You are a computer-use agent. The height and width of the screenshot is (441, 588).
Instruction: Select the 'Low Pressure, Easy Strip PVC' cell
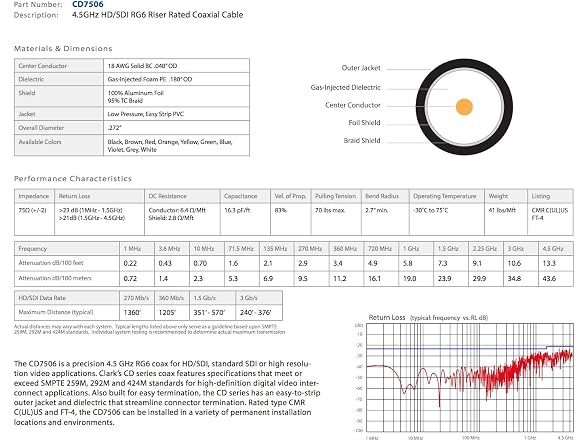(x=146, y=114)
